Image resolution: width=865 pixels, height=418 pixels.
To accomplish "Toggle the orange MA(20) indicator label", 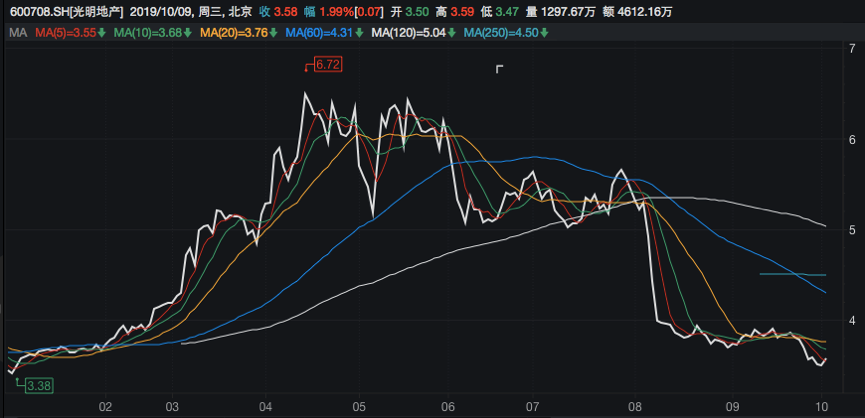I will tap(236, 34).
